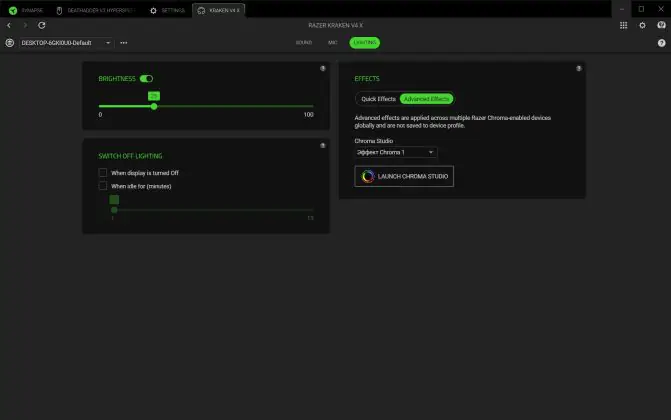Minimize the Synapse window
The width and height of the screenshot is (671, 420).
tap(622, 9)
